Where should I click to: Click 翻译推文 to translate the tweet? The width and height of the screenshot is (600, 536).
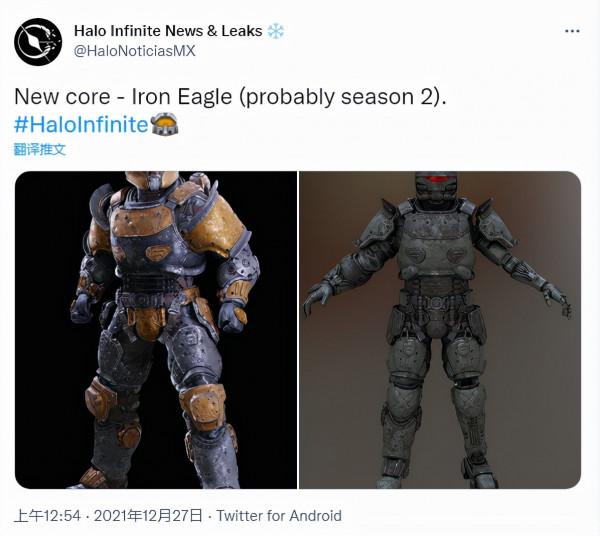(40, 149)
